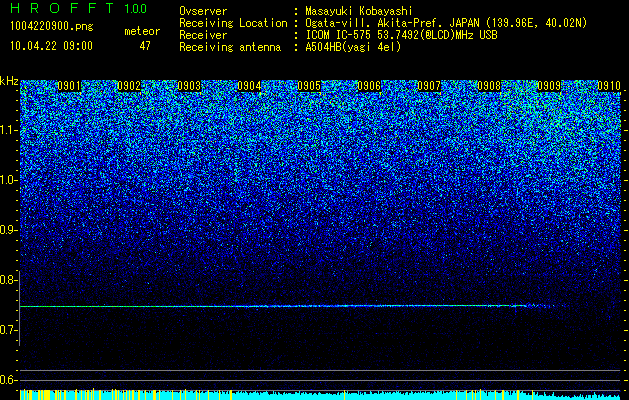Image resolution: width=629 pixels, height=400 pixels.
Task: Click the date stamp 10.04.22 09:00
Action: point(51,46)
